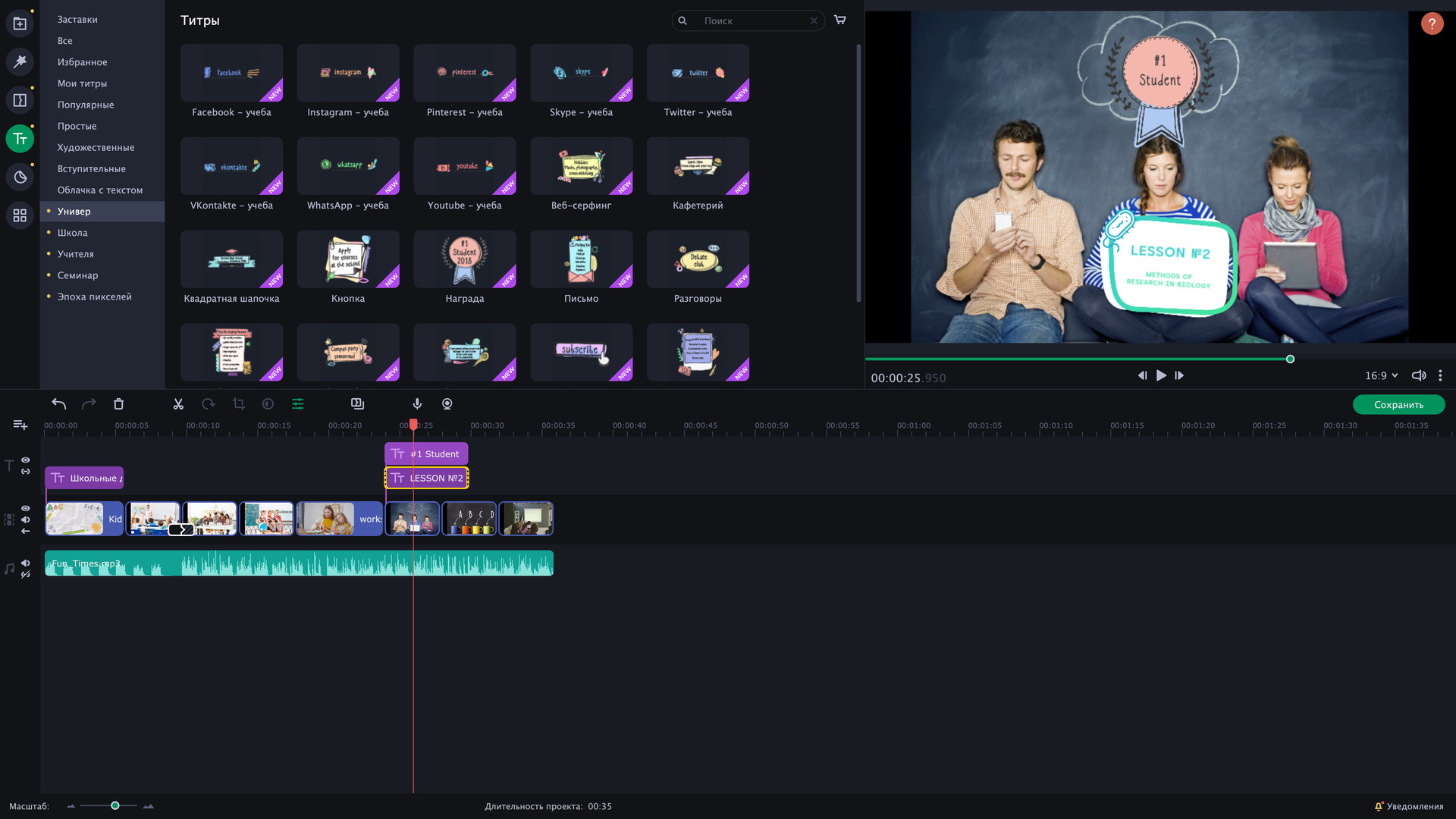Click the Сохранить button
1456x819 pixels.
(1398, 405)
